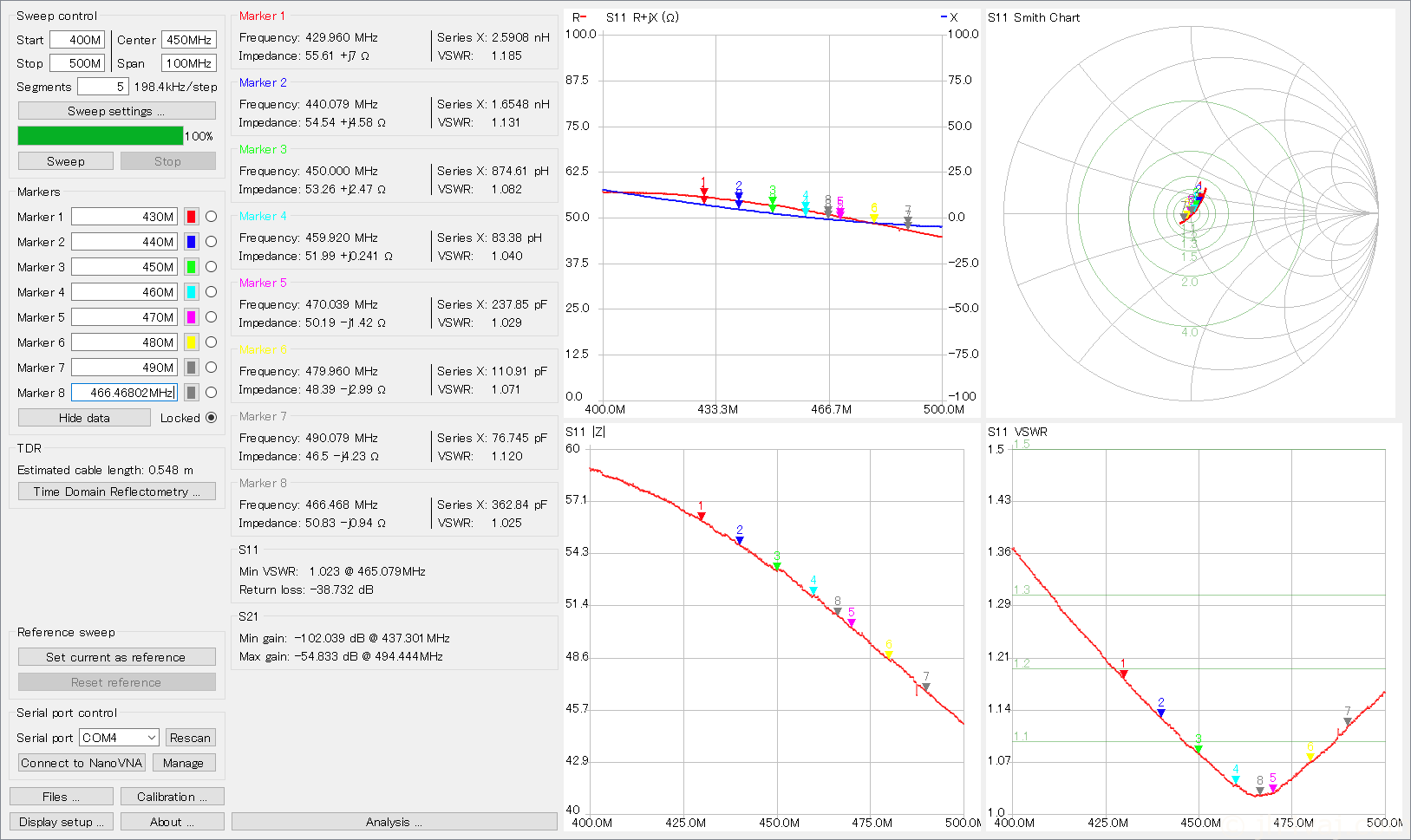Expand the COM4 serial port dropdown
1411x840 pixels.
120,738
